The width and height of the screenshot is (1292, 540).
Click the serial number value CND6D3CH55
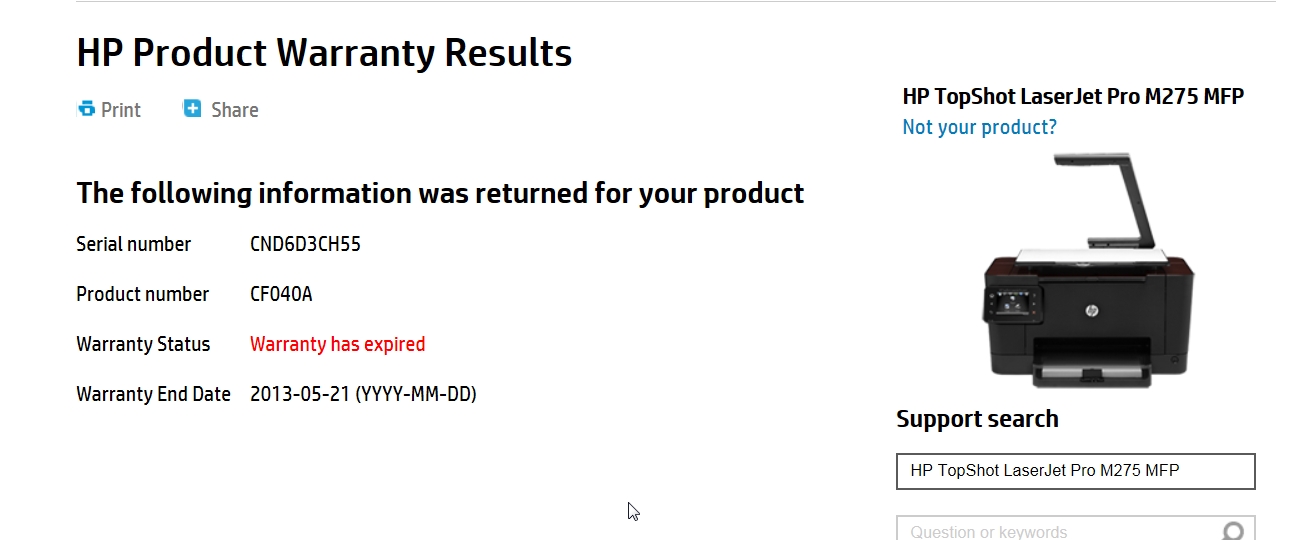[x=305, y=244]
